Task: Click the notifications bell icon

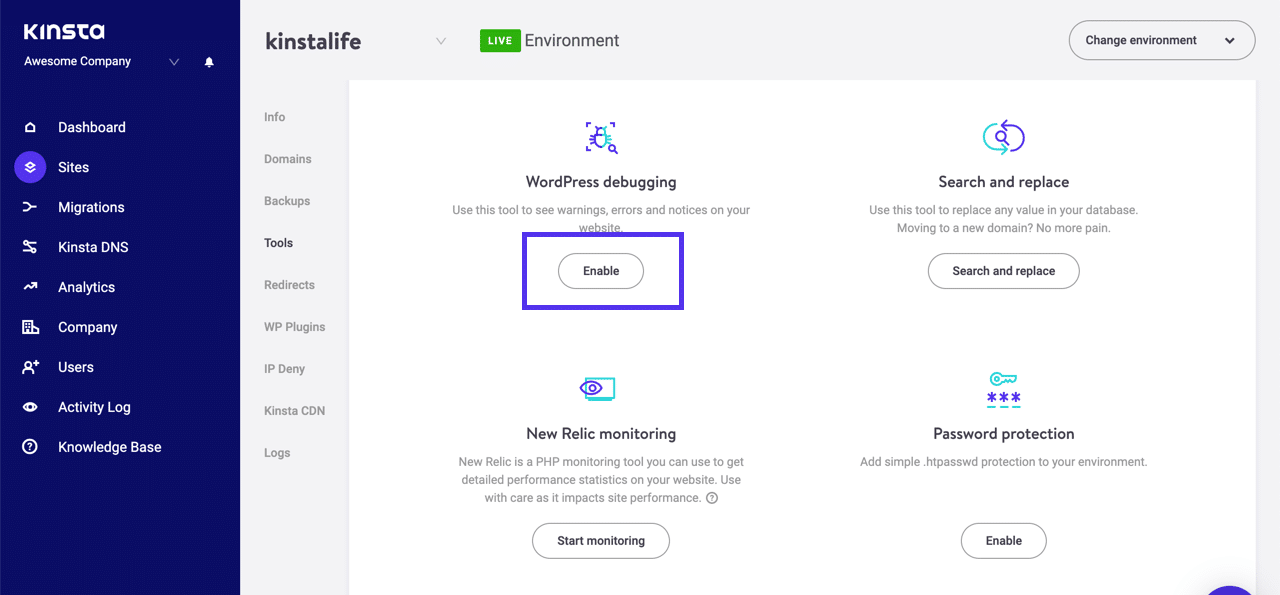Action: [208, 61]
